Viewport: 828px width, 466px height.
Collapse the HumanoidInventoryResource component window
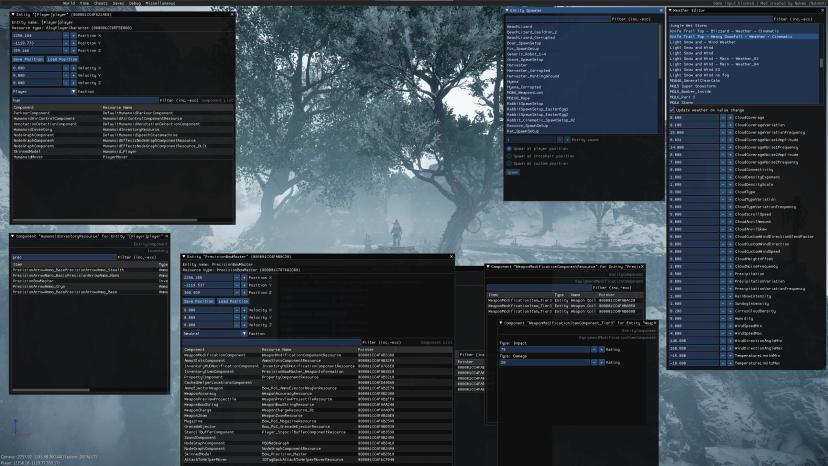13,236
